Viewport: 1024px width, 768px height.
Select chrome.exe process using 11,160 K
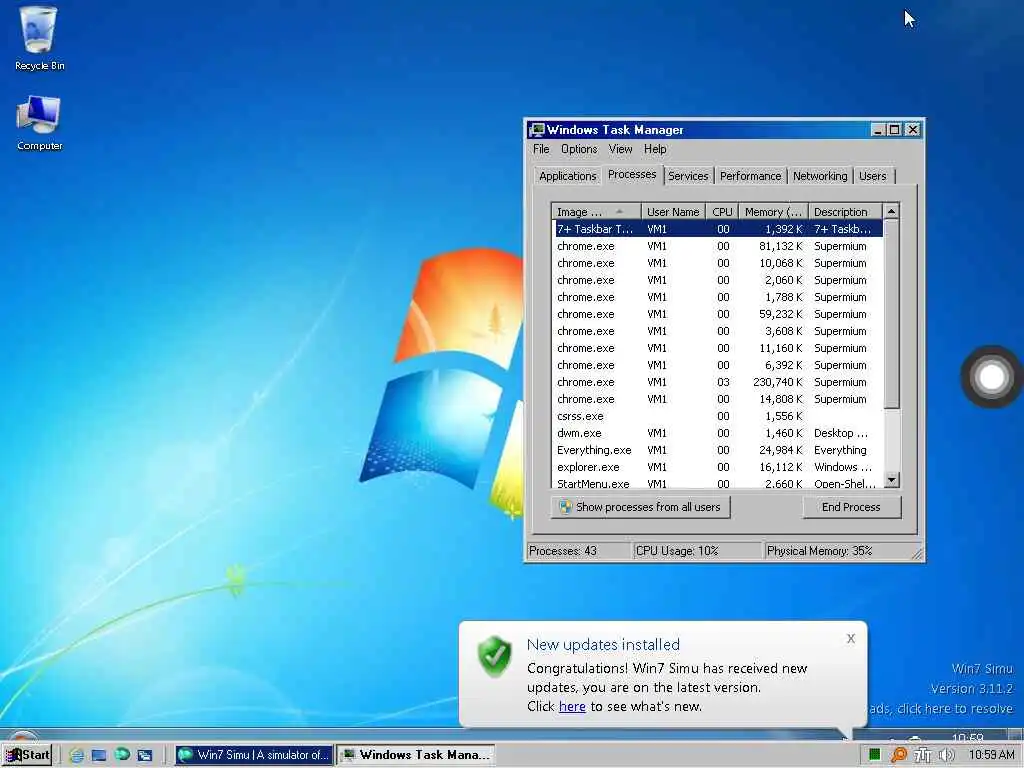[718, 348]
